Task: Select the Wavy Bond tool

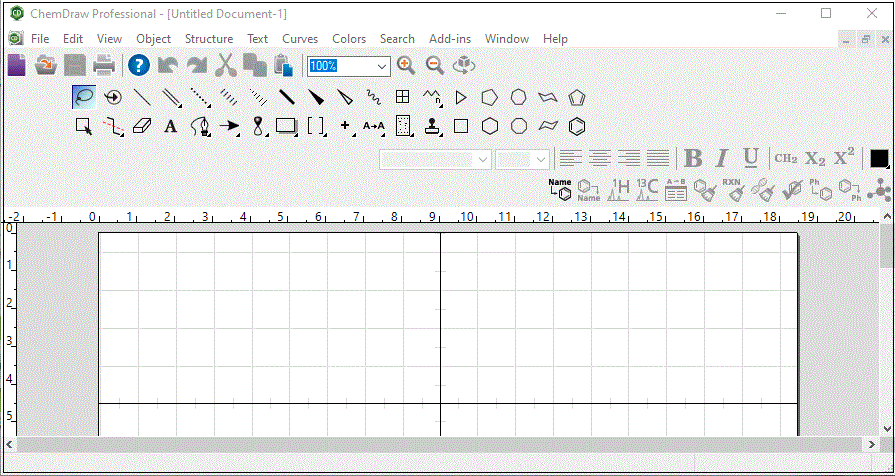Action: coord(374,97)
